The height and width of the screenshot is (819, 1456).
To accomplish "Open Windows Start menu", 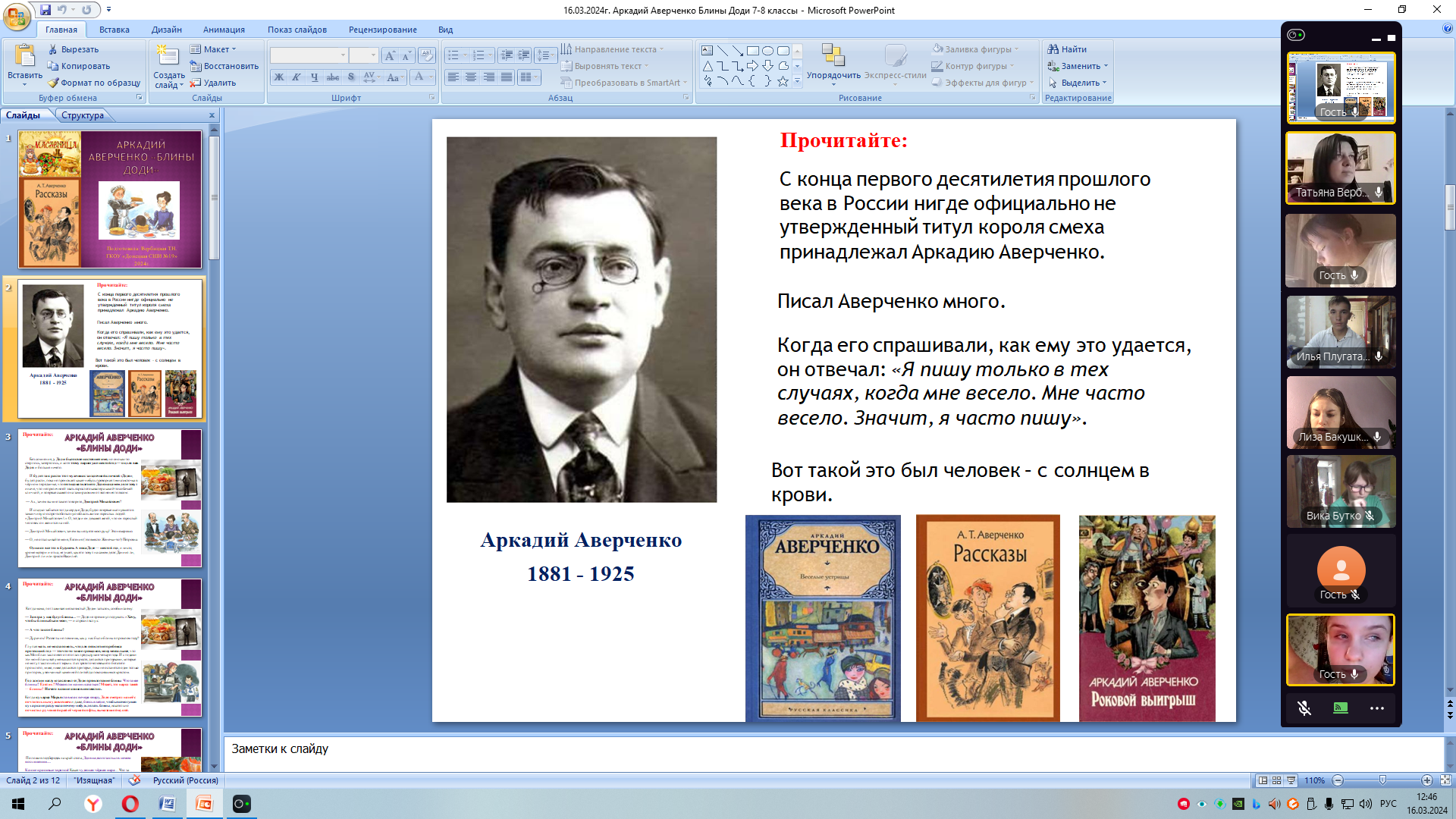I will point(18,804).
